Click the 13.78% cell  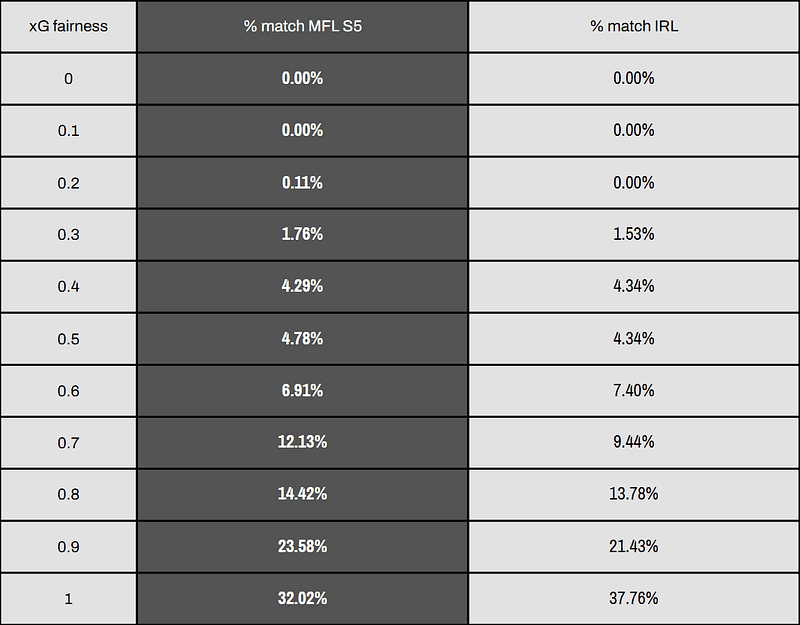(x=634, y=494)
